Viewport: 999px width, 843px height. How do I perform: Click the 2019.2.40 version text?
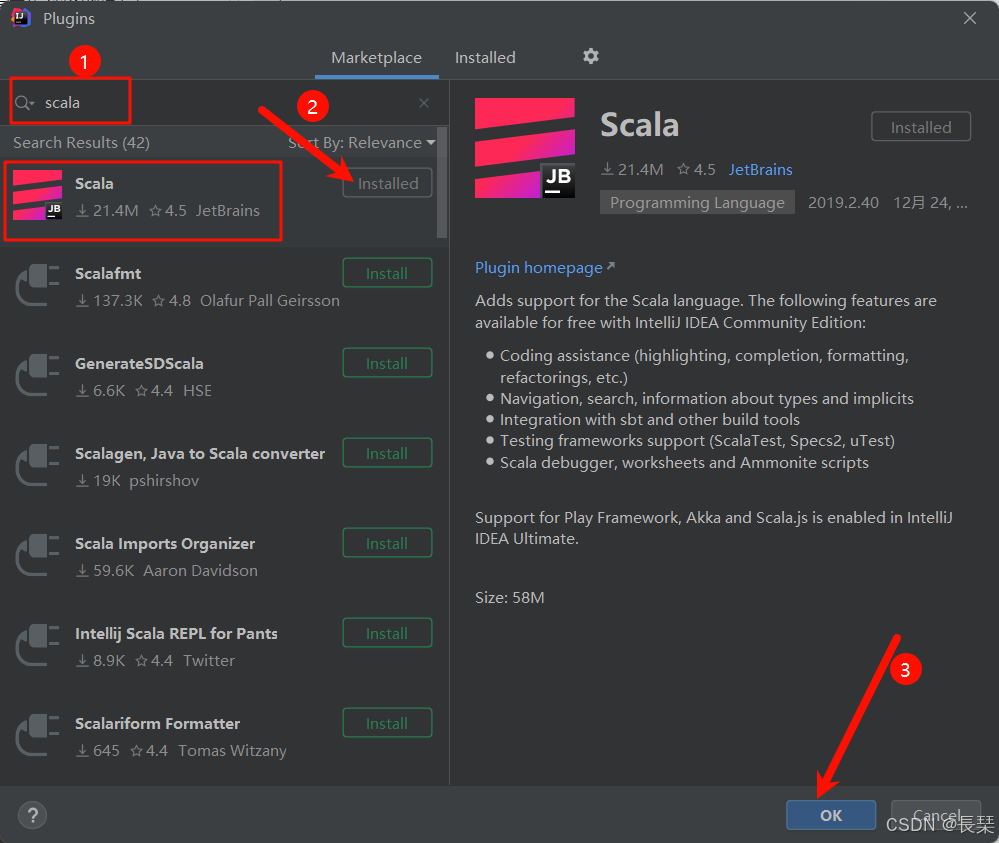click(843, 203)
